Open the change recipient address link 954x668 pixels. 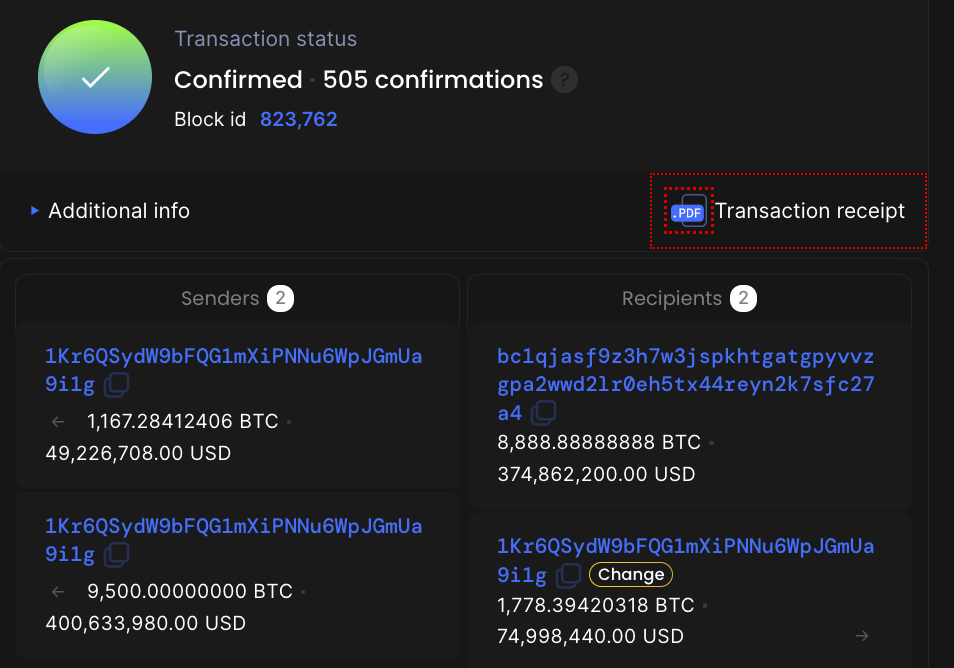(x=686, y=560)
